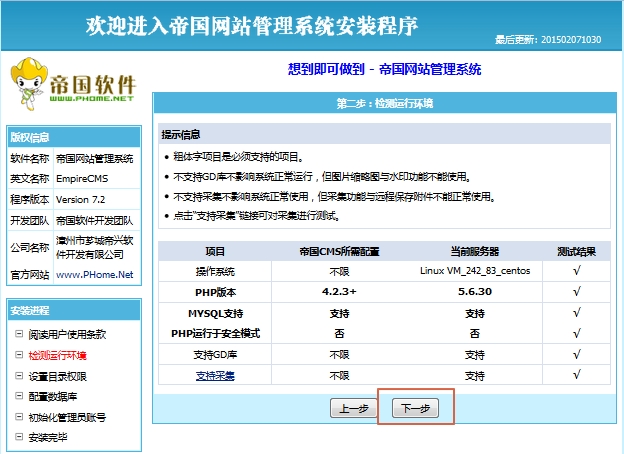This screenshot has width=624, height=454.
Task: Click the 想到即可做到 slogan heading
Action: click(x=384, y=70)
